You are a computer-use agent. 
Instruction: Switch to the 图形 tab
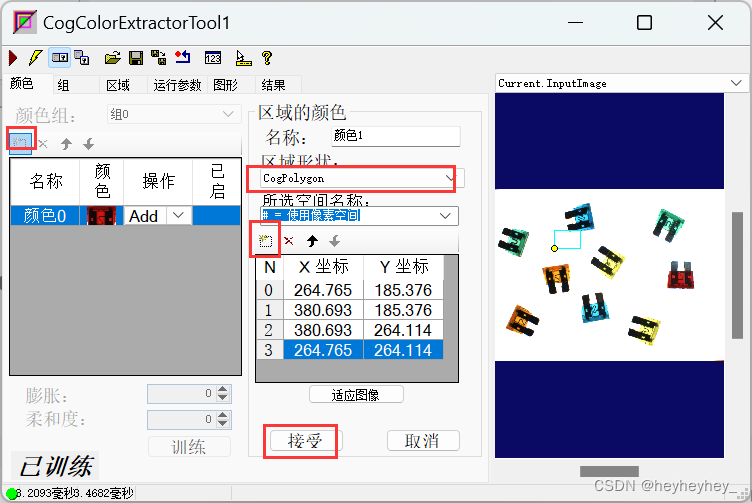pos(225,85)
